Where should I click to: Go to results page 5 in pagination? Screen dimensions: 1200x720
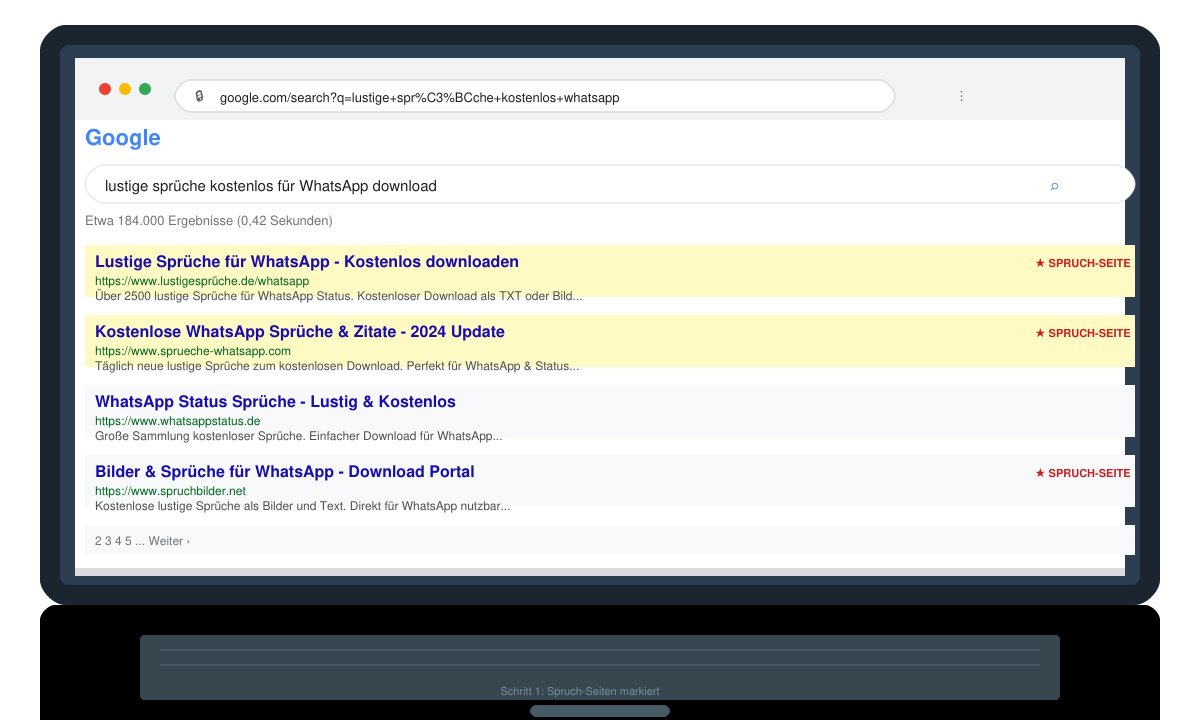[128, 541]
